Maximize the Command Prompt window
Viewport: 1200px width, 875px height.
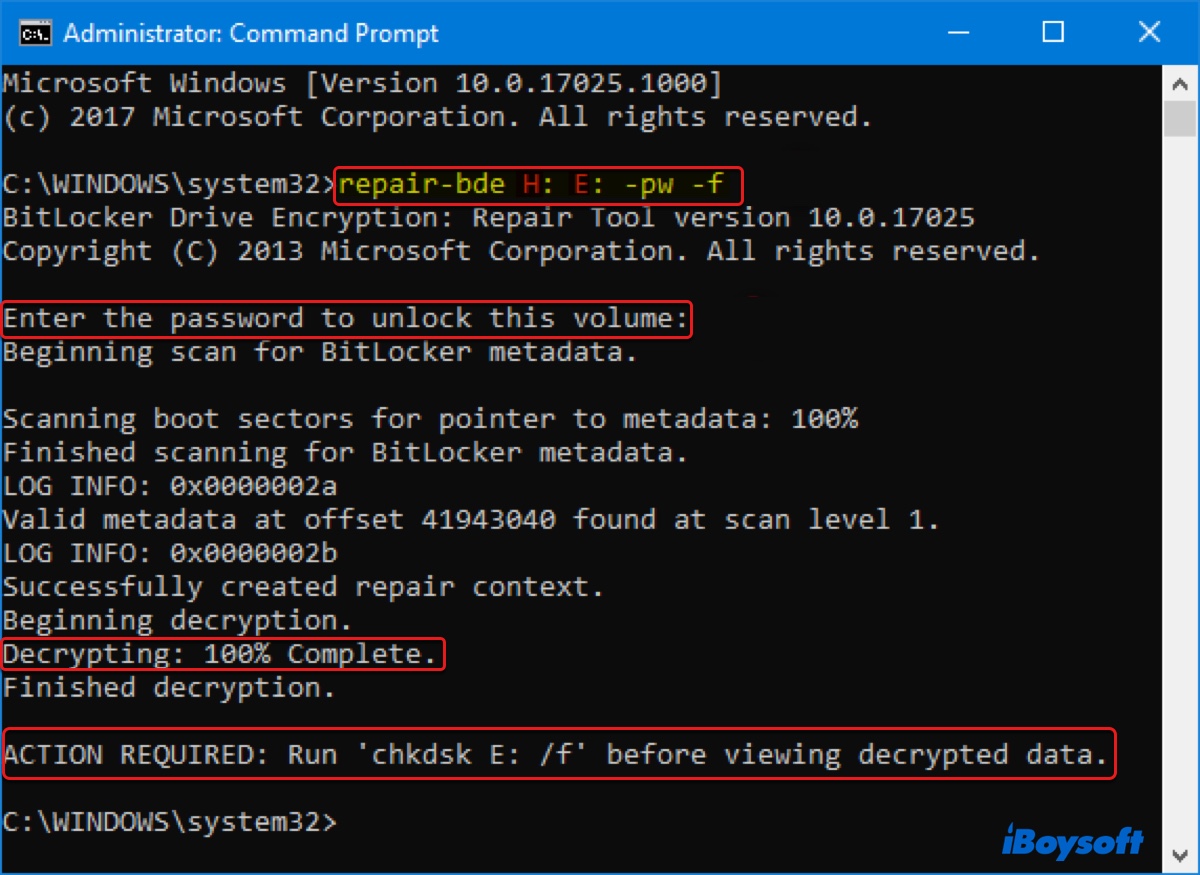point(1052,33)
